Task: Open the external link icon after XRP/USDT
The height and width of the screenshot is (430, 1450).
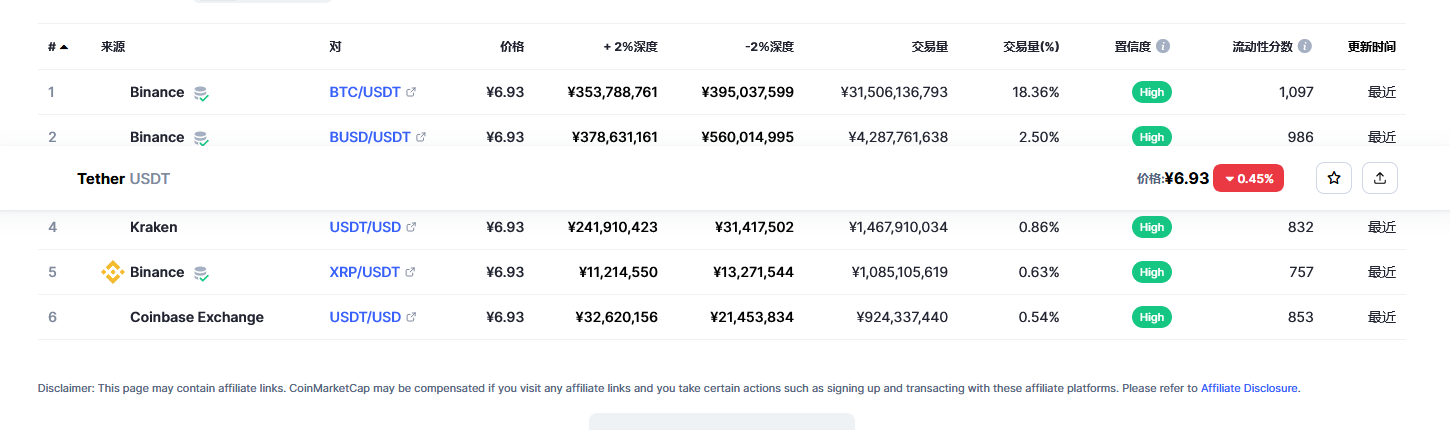Action: click(410, 272)
